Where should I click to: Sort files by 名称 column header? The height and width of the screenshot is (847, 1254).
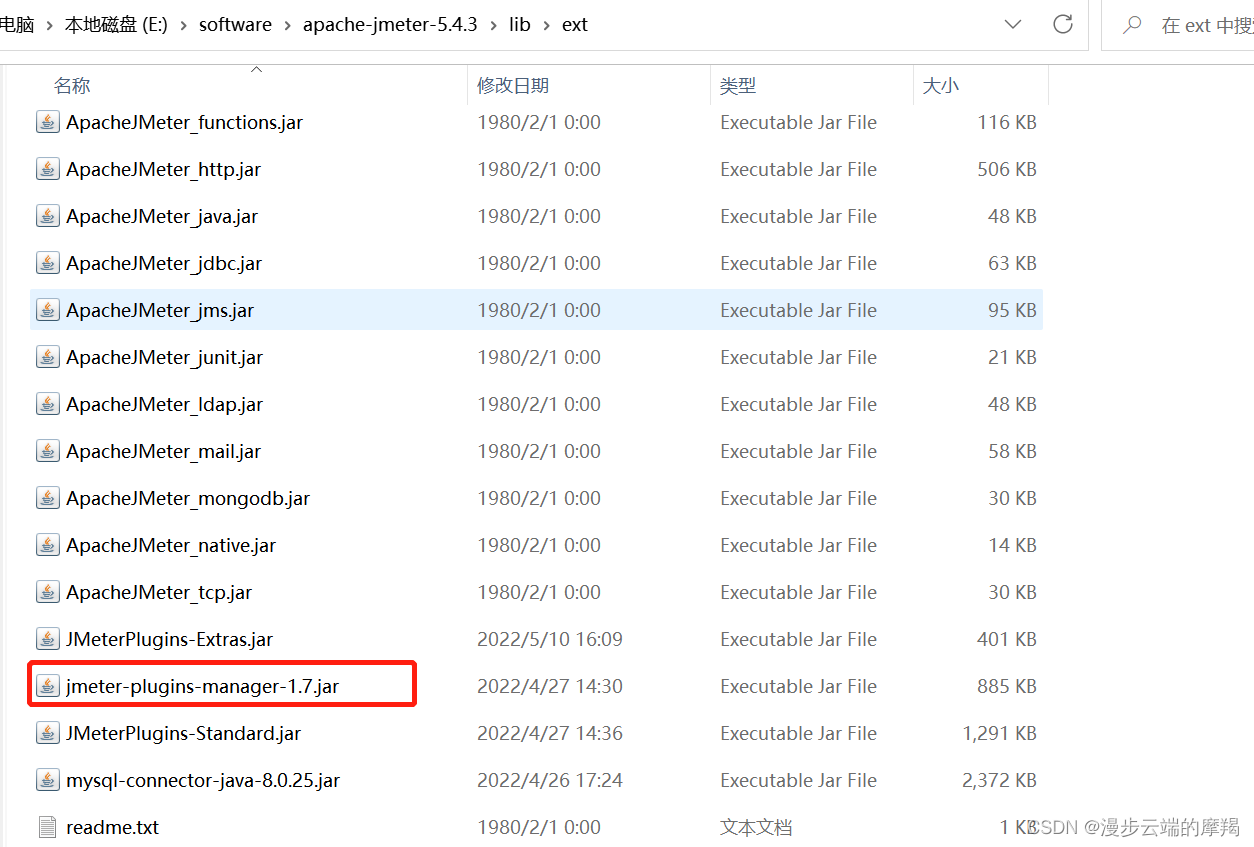click(x=72, y=86)
